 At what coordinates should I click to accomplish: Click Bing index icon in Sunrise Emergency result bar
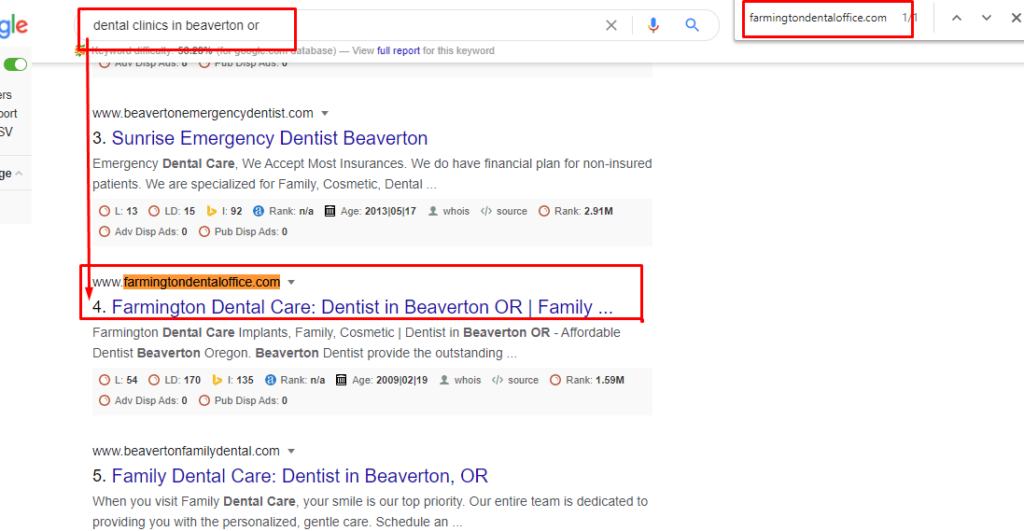[212, 211]
